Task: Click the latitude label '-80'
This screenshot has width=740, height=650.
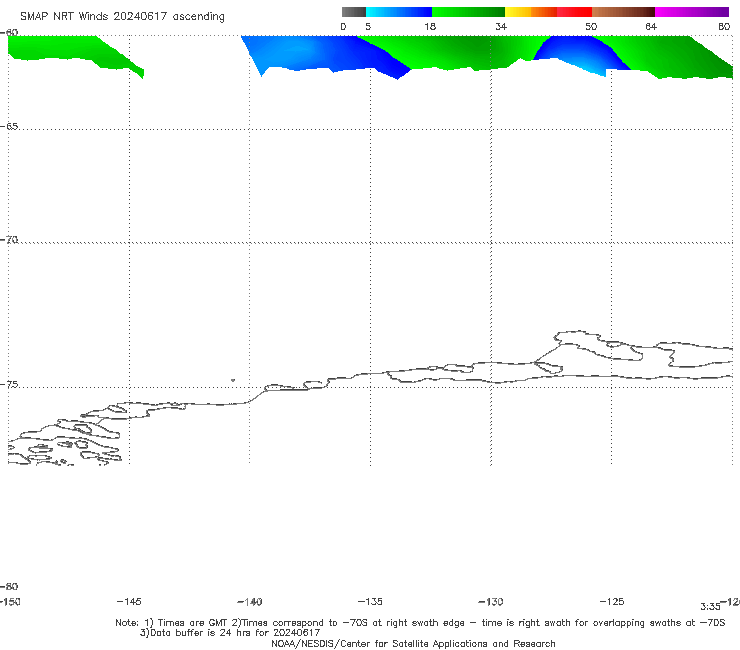Action: pos(9,587)
